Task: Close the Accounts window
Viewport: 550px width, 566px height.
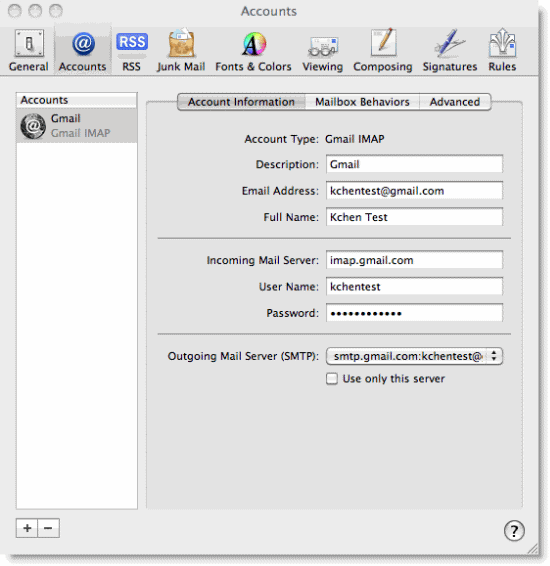Action: 15,11
